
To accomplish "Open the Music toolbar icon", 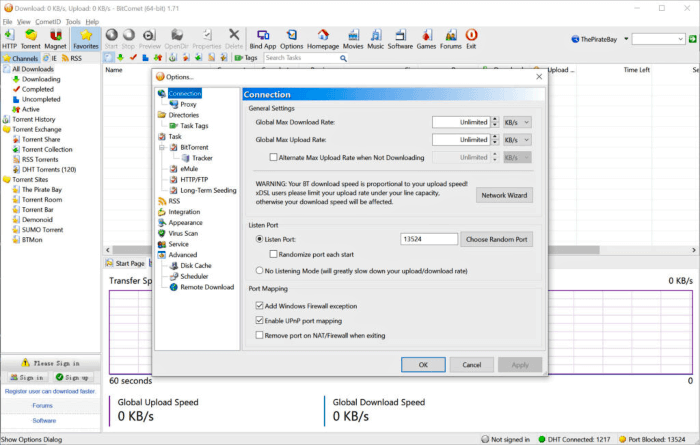I will coord(375,39).
